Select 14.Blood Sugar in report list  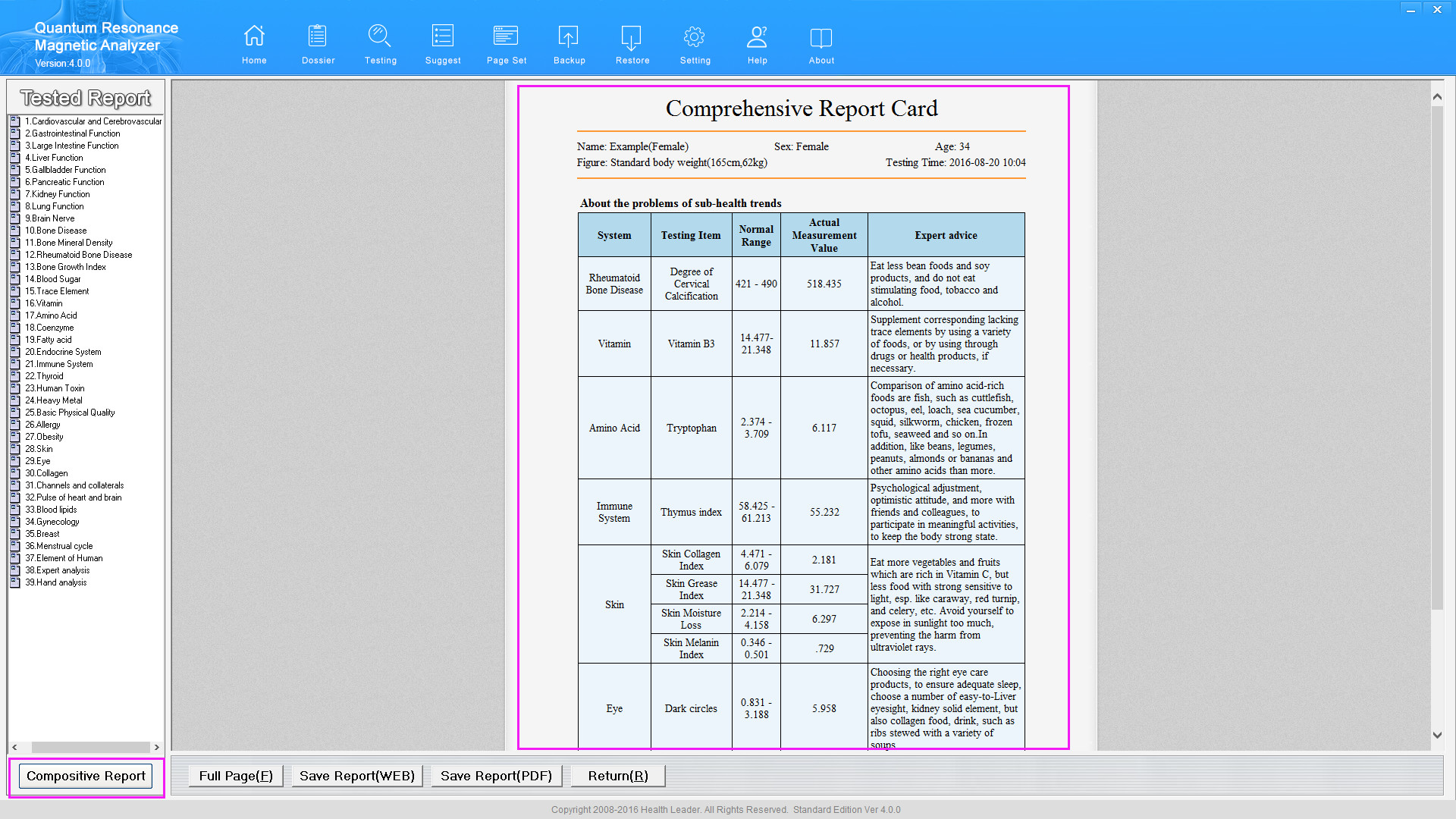point(52,279)
